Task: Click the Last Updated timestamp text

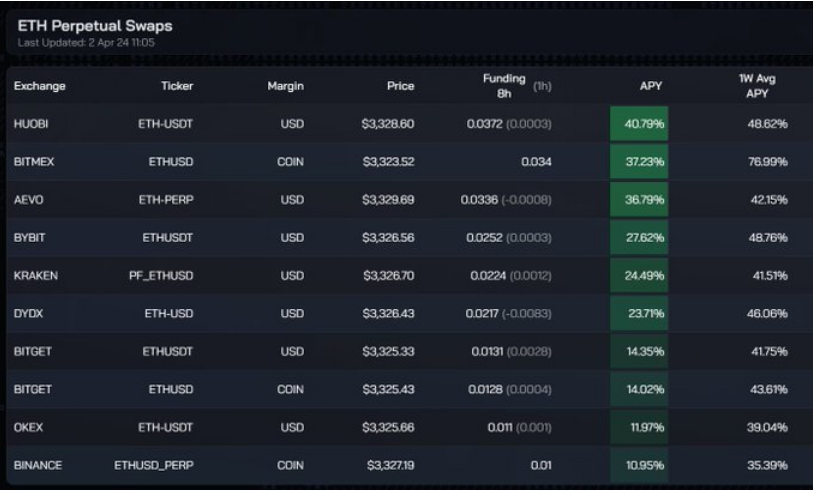Action: click(86, 43)
